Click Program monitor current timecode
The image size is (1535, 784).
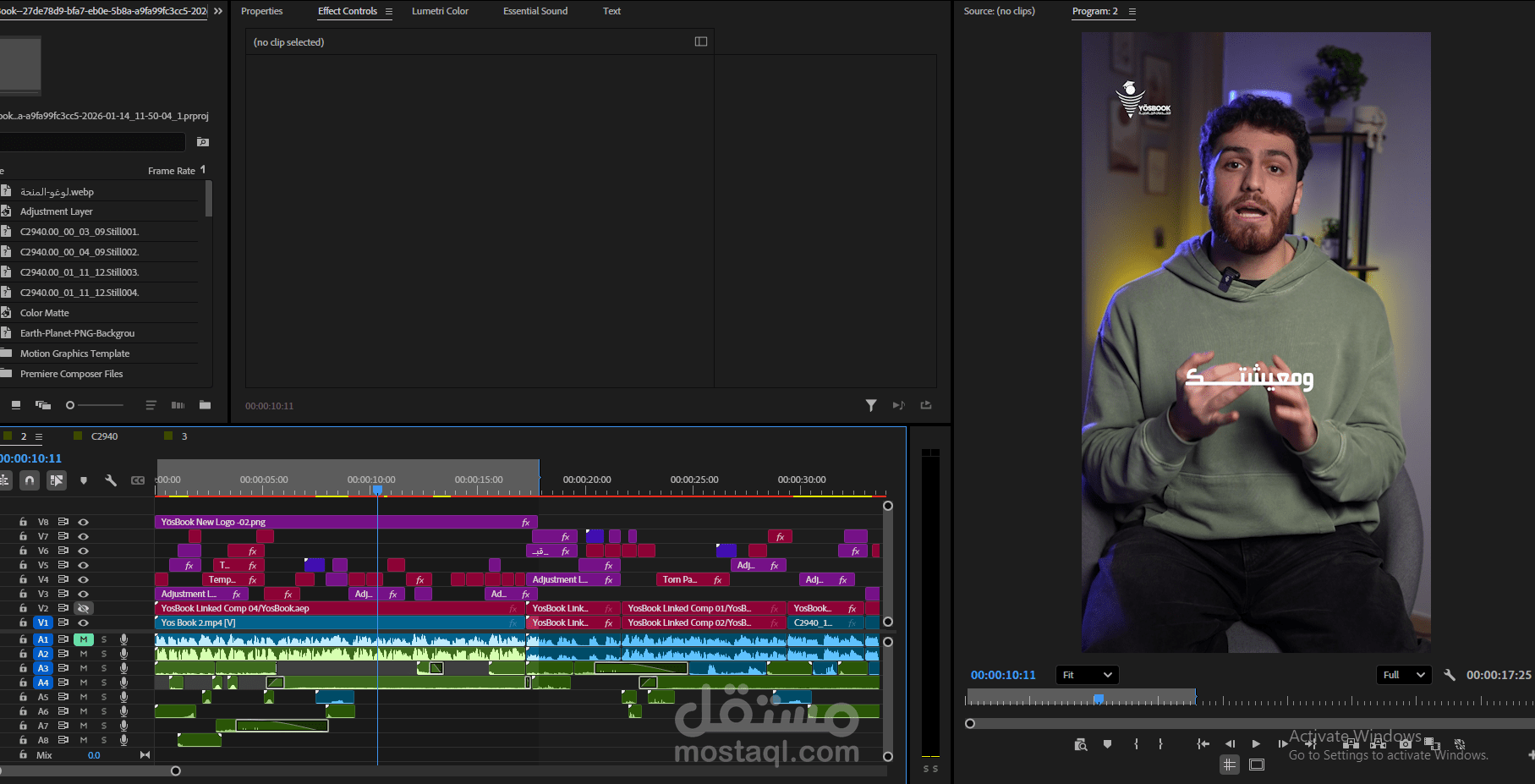1003,675
